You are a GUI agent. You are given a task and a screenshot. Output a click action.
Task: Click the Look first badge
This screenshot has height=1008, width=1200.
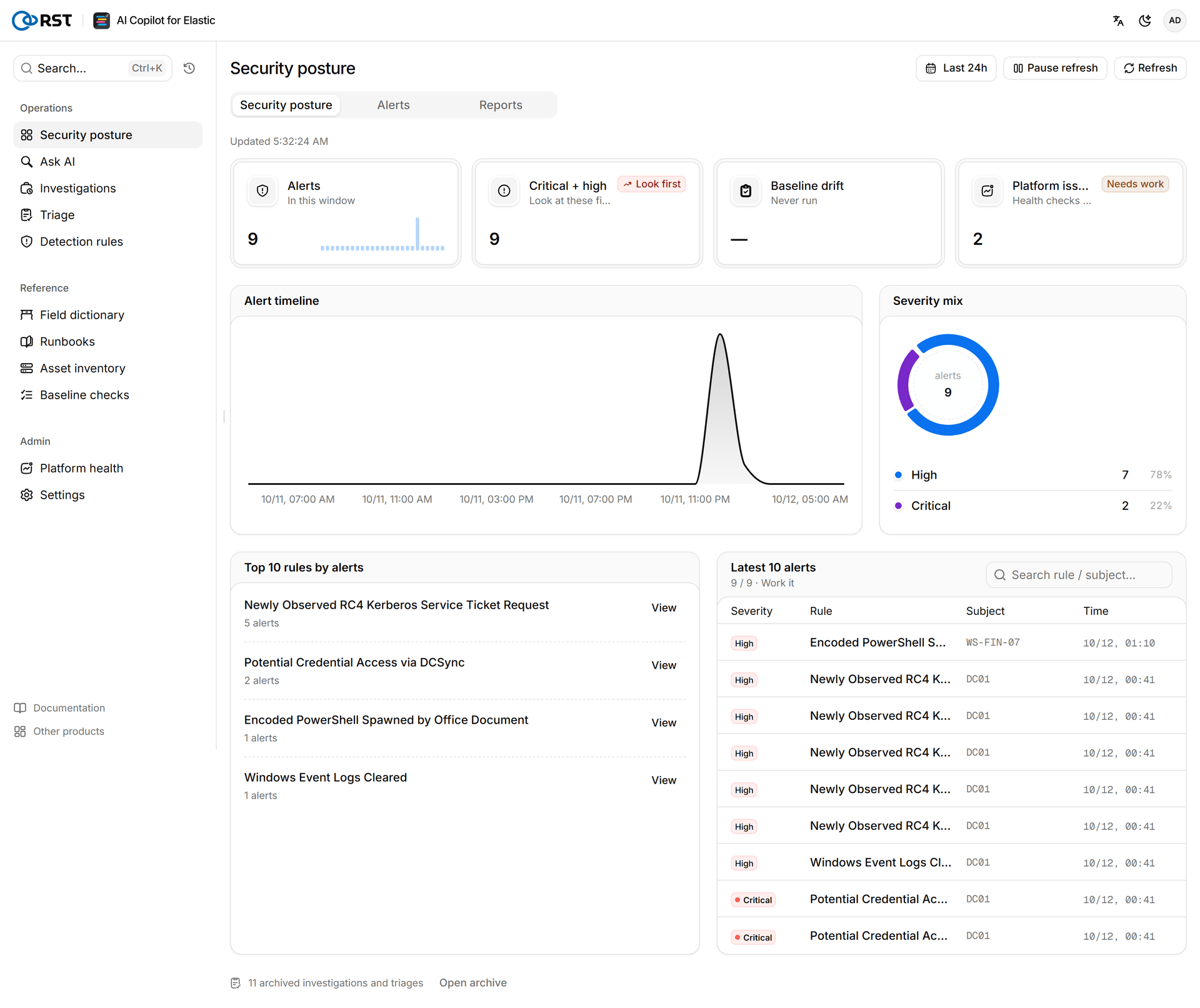point(652,184)
